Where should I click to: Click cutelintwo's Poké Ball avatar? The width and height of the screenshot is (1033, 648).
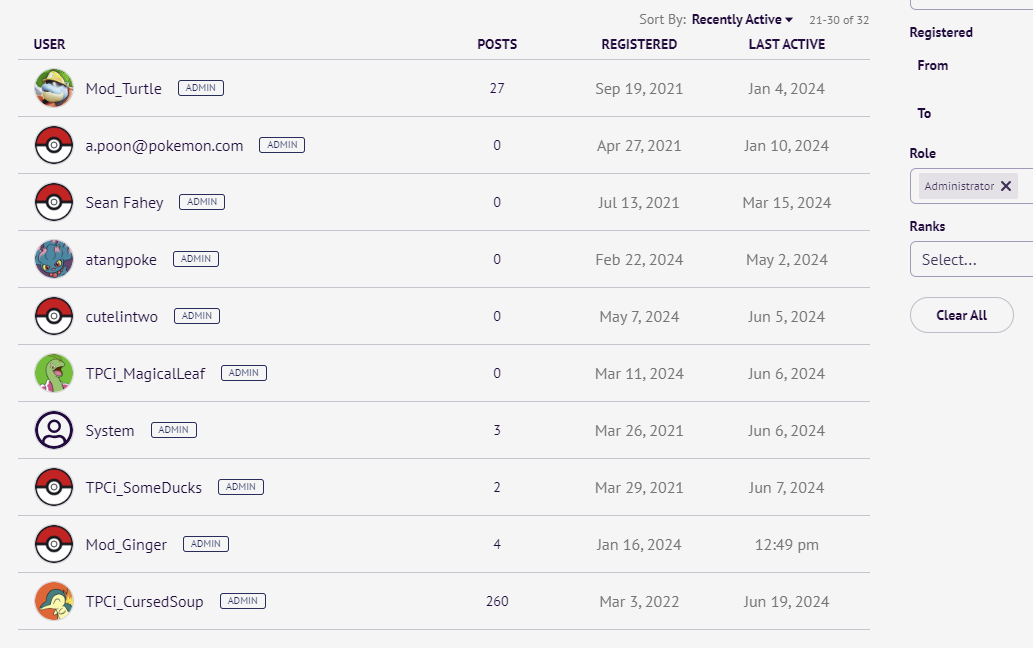click(54, 316)
